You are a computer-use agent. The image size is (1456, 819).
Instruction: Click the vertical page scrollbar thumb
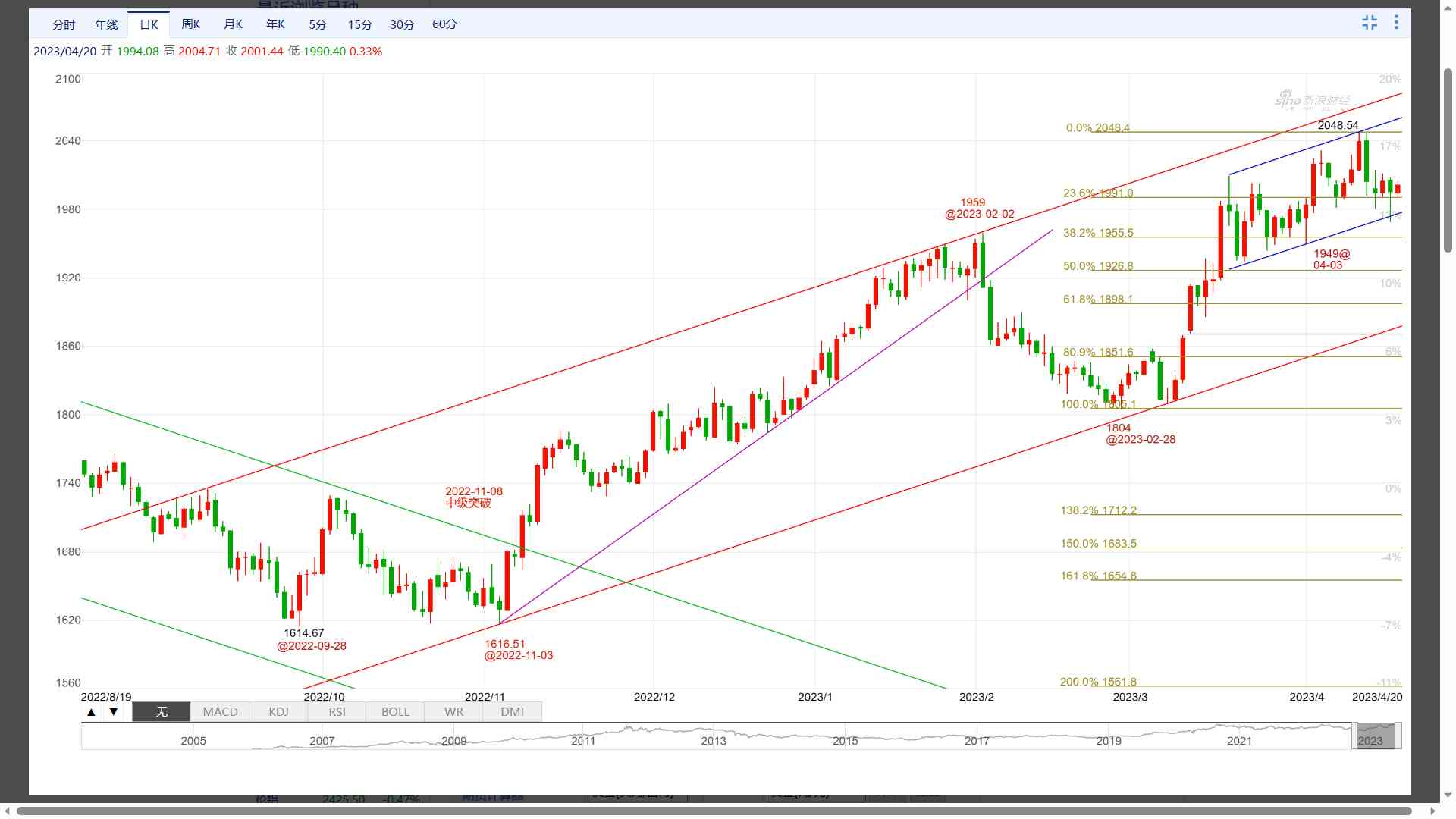click(x=1448, y=160)
